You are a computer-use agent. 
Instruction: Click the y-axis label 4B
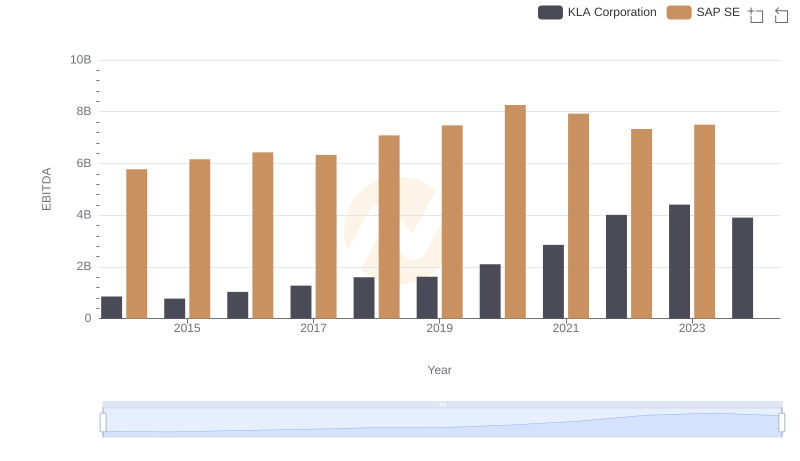pyautogui.click(x=84, y=215)
